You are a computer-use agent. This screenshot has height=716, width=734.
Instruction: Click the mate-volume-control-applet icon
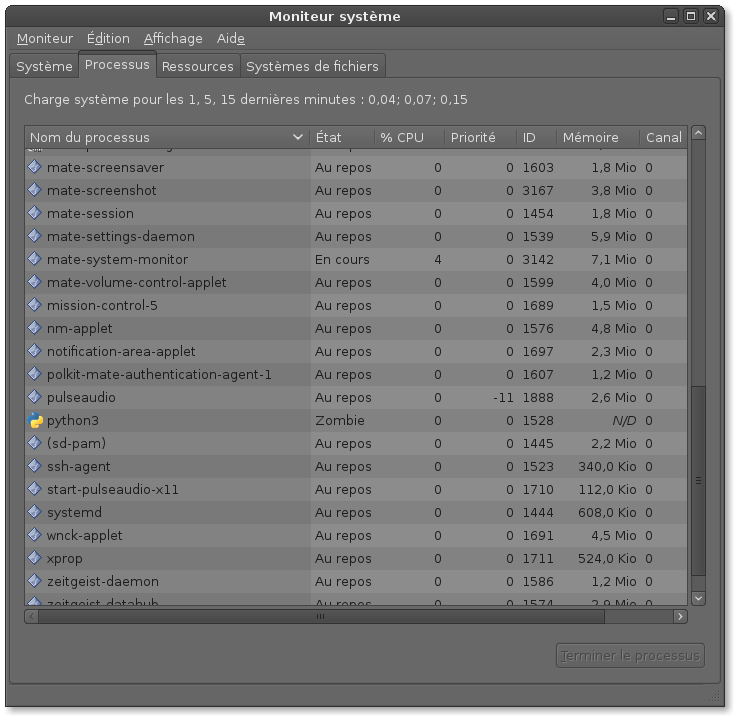(x=35, y=282)
